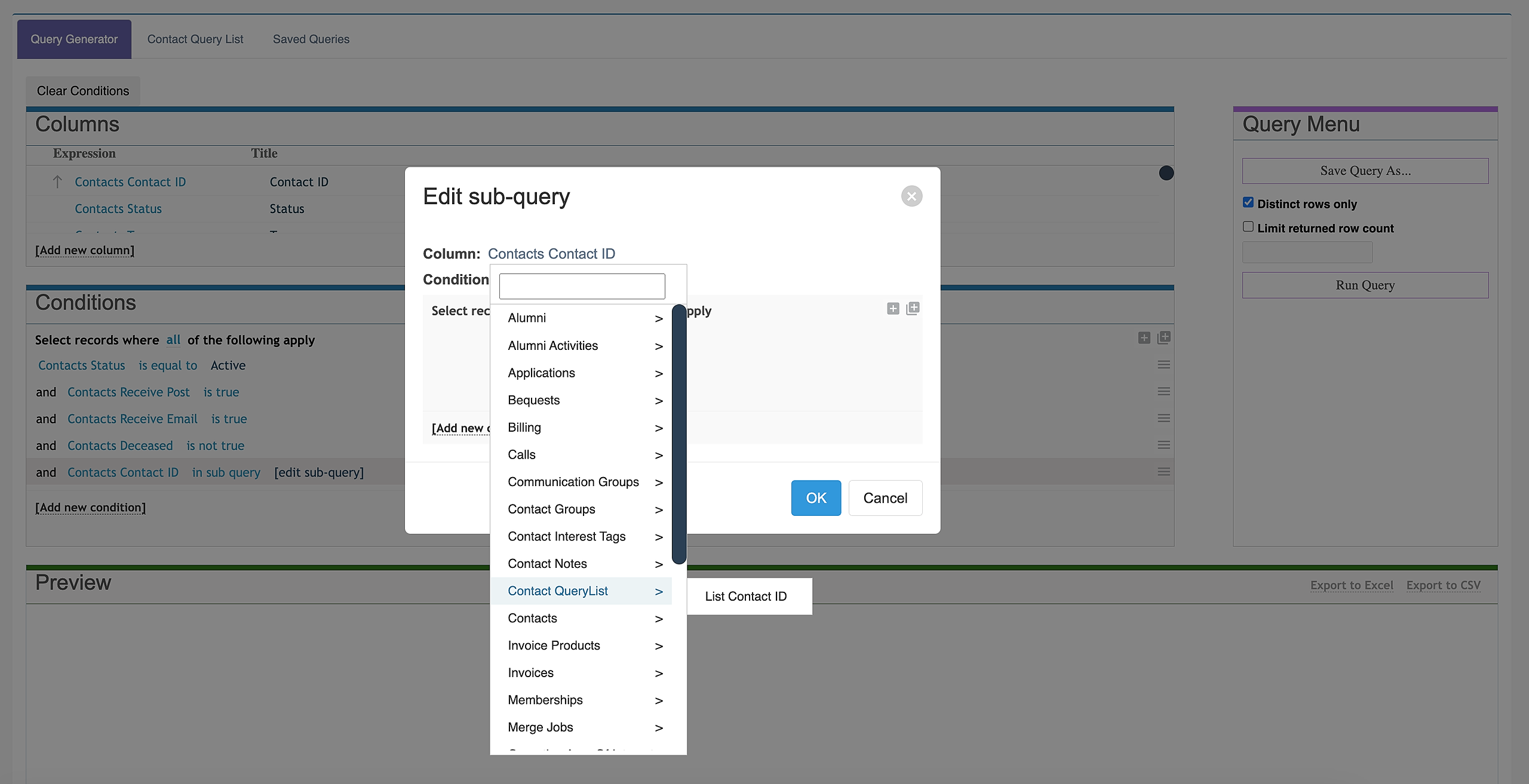Click Export to CSV link
Viewport: 1529px width, 784px height.
[1443, 585]
